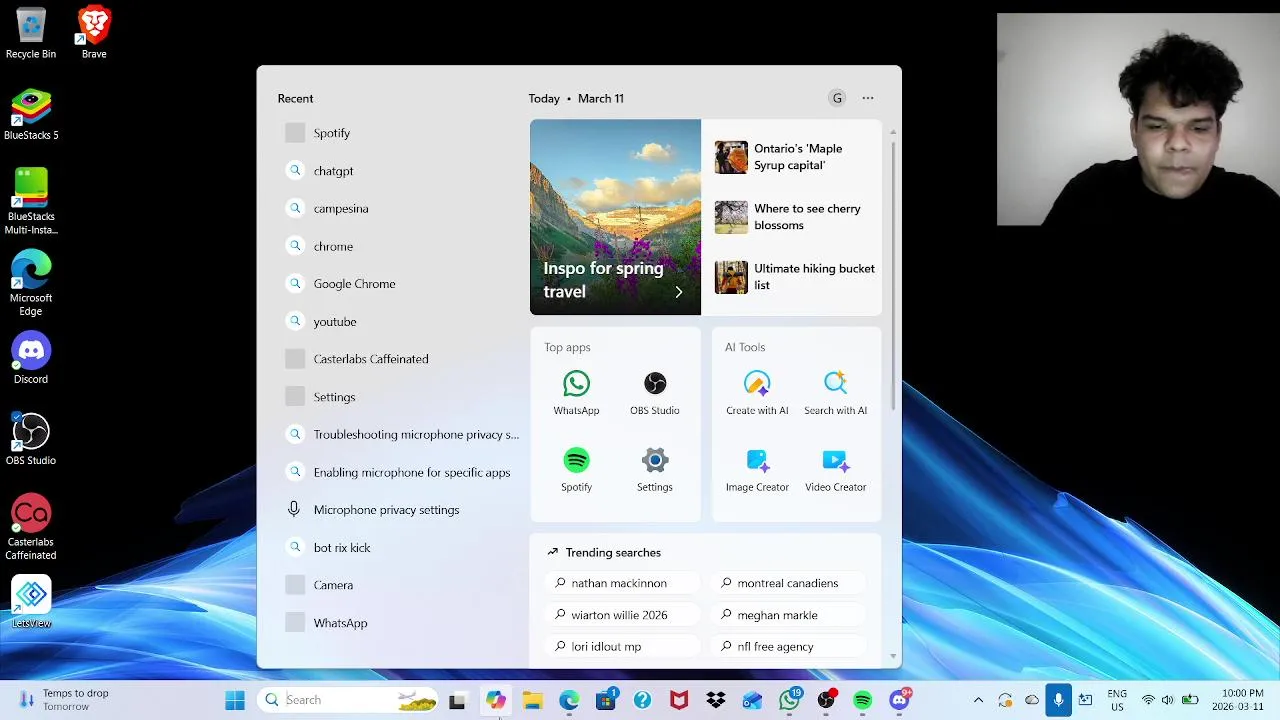Open Create with AI tool
This screenshot has width=1280, height=720.
(757, 392)
